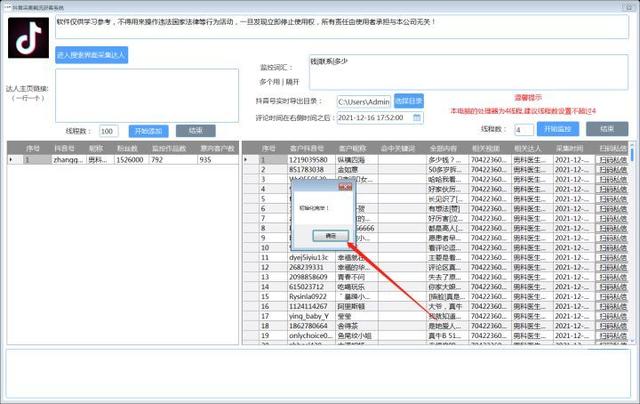Select cell showing 935
640x404 pixels.
click(x=218, y=160)
